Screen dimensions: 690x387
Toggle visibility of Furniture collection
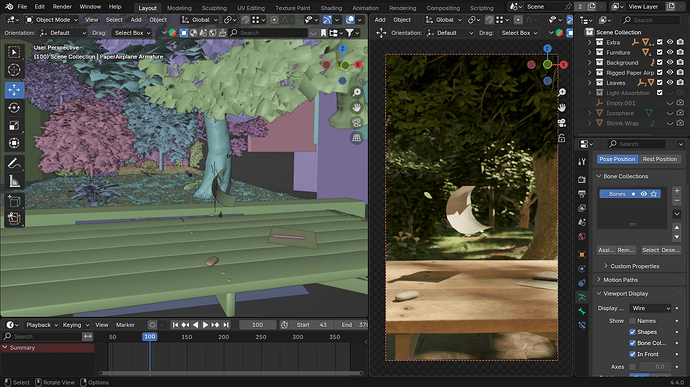coord(670,52)
